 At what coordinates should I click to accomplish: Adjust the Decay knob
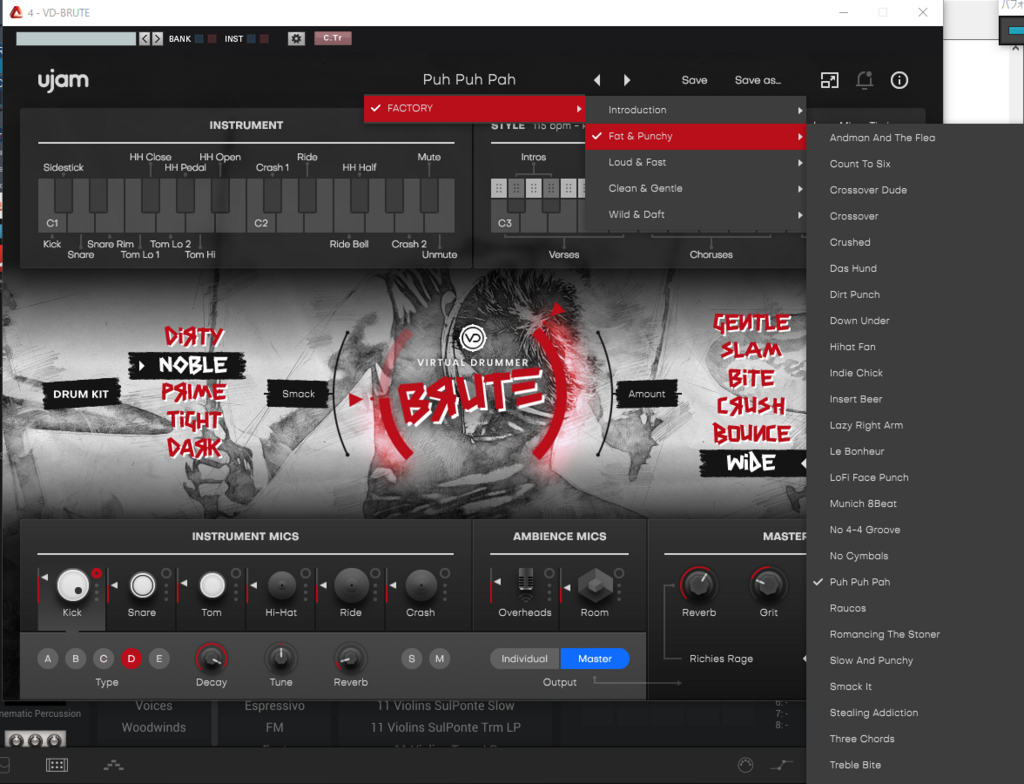[x=211, y=659]
